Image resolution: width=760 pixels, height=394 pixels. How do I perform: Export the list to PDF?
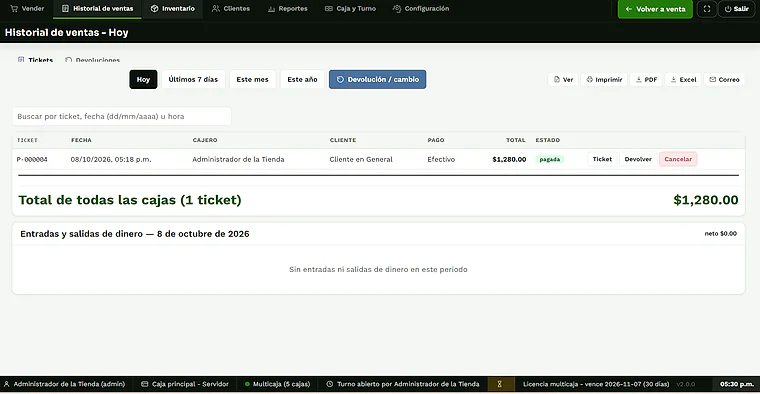click(646, 79)
